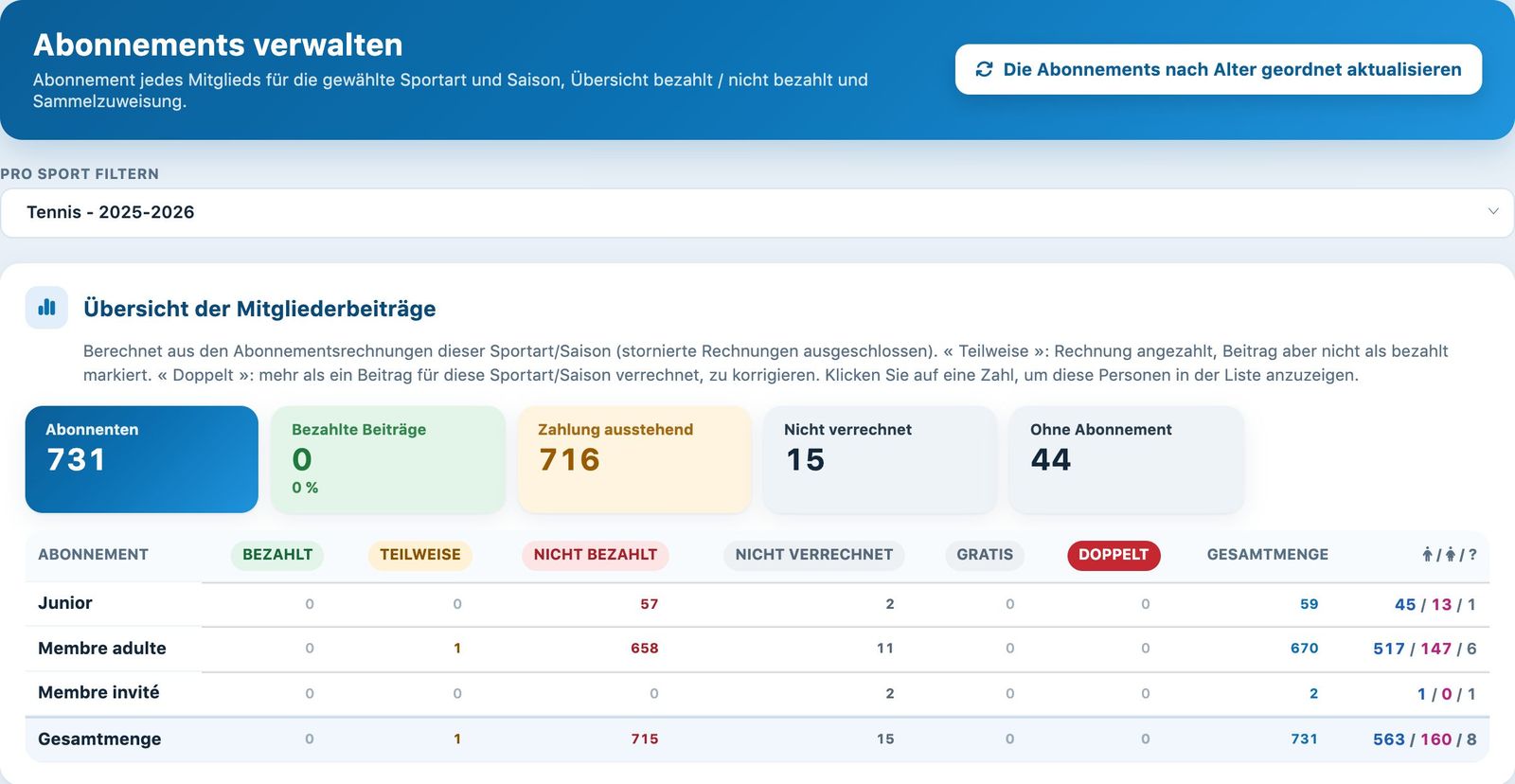Expand the sport filter chevron arrow
Image resolution: width=1515 pixels, height=784 pixels.
pyautogui.click(x=1493, y=212)
